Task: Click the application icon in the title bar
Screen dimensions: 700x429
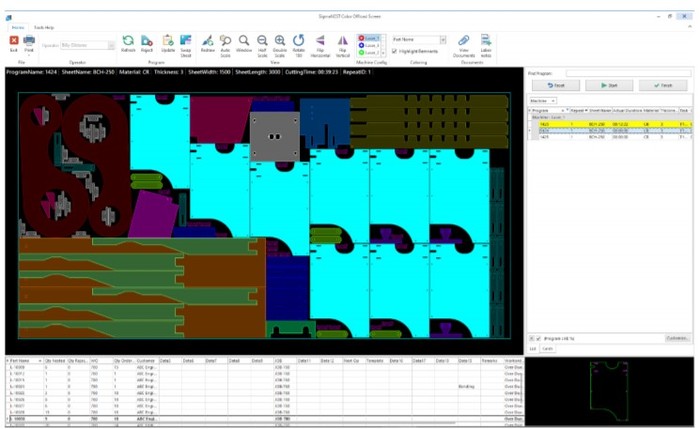Action: click(8, 18)
